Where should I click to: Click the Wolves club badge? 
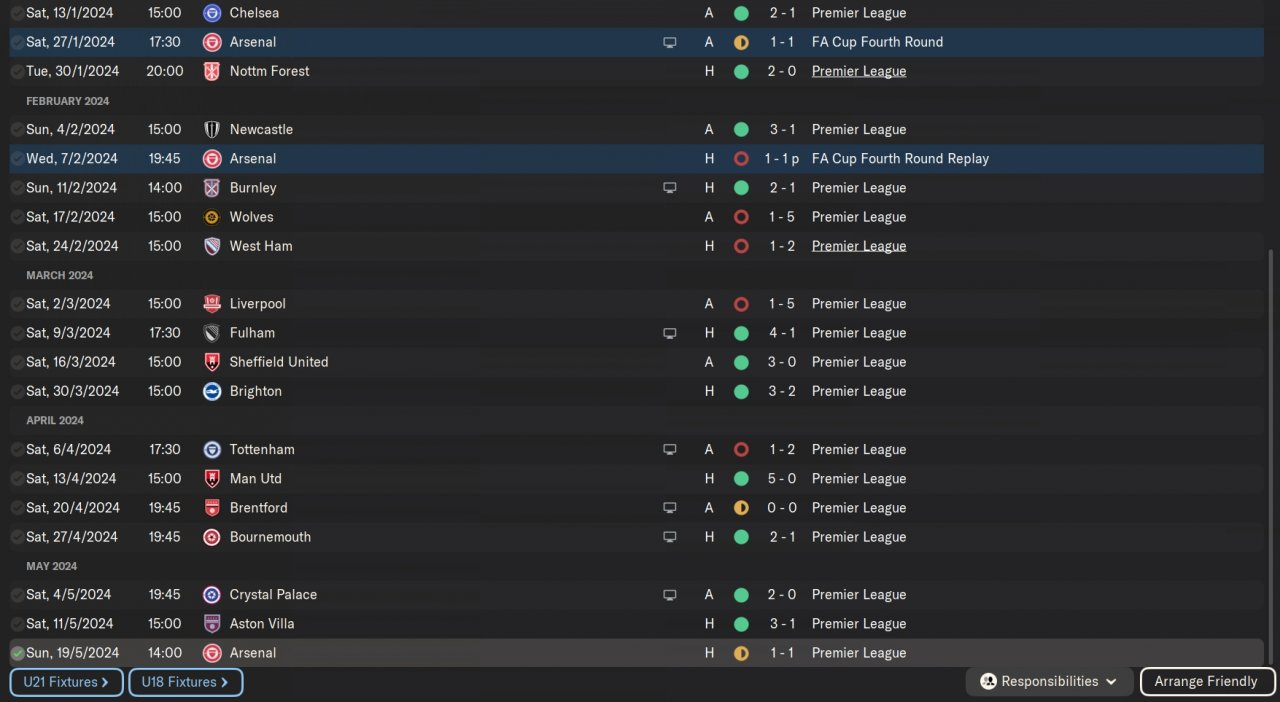pos(211,217)
